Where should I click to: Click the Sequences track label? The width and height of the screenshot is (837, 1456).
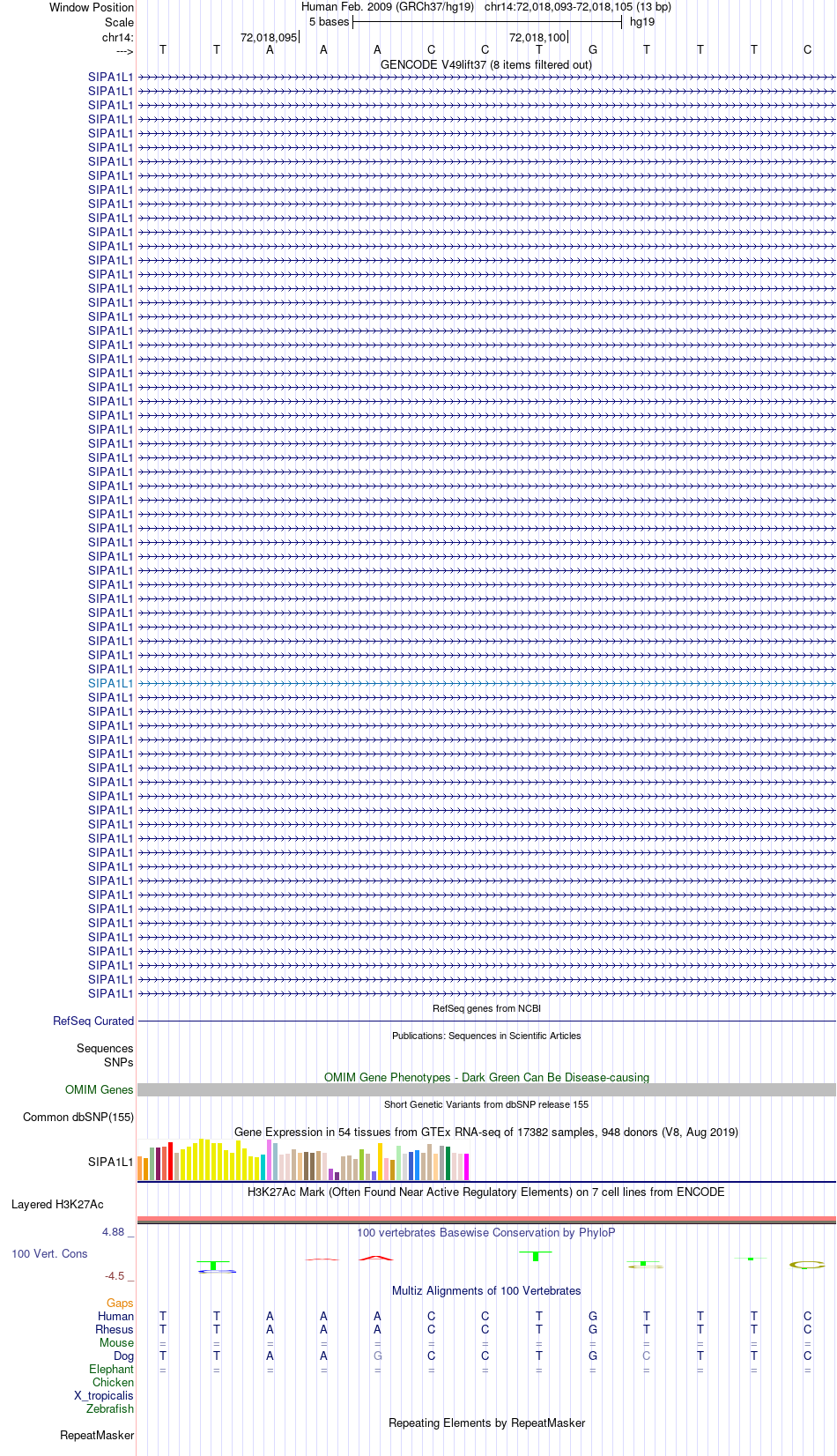pyautogui.click(x=105, y=1048)
